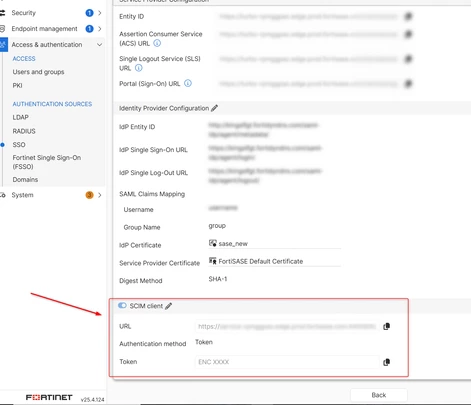471x405 pixels.
Task: Open info tooltip for ACS URL
Action: 157,43
